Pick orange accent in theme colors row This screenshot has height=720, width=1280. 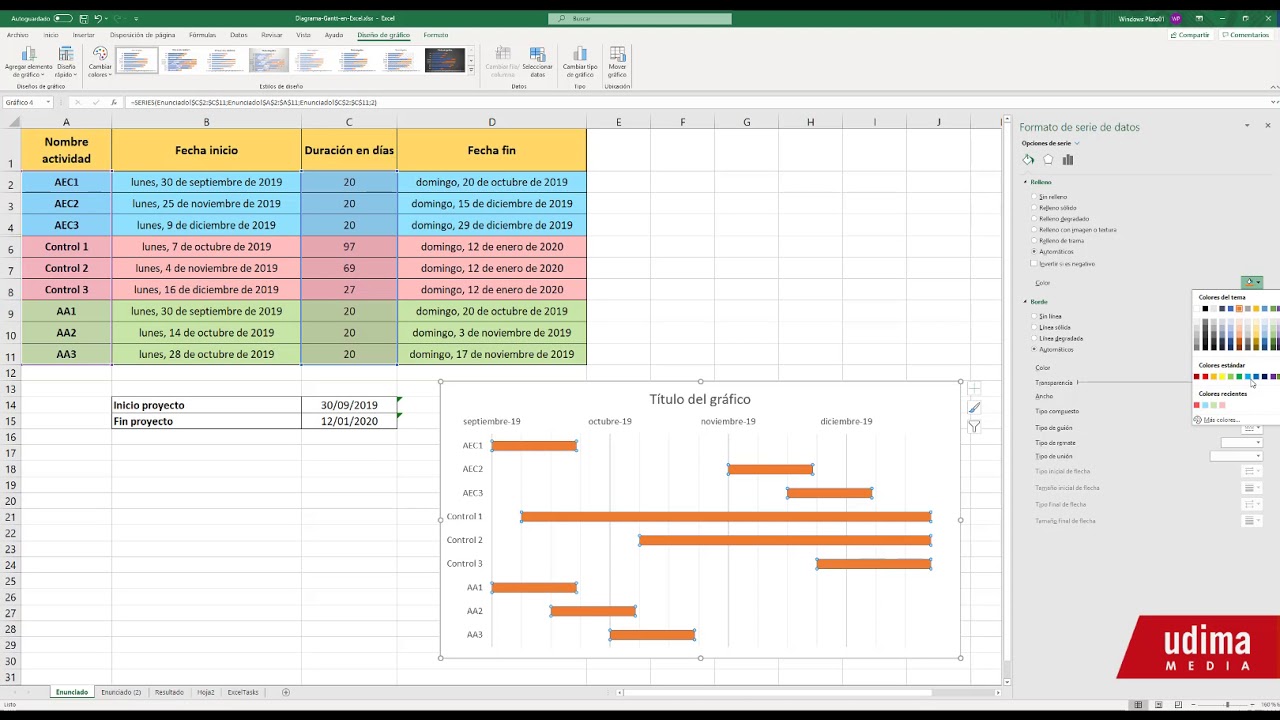pos(1239,308)
